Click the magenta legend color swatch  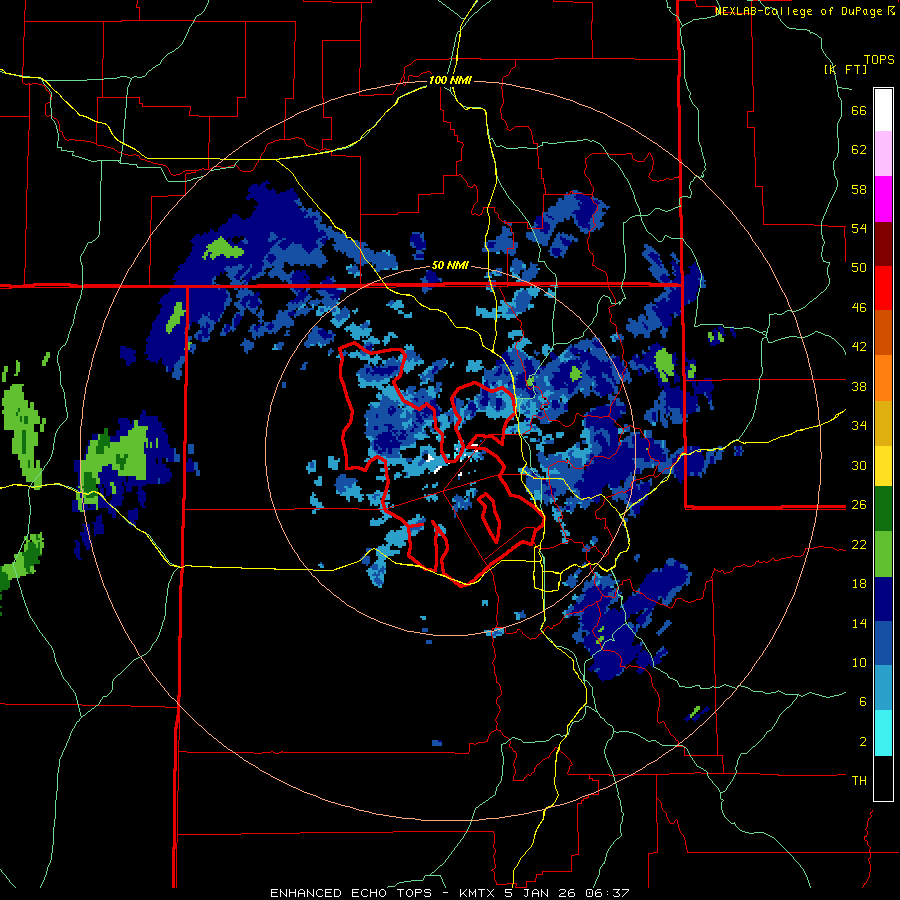click(x=883, y=199)
